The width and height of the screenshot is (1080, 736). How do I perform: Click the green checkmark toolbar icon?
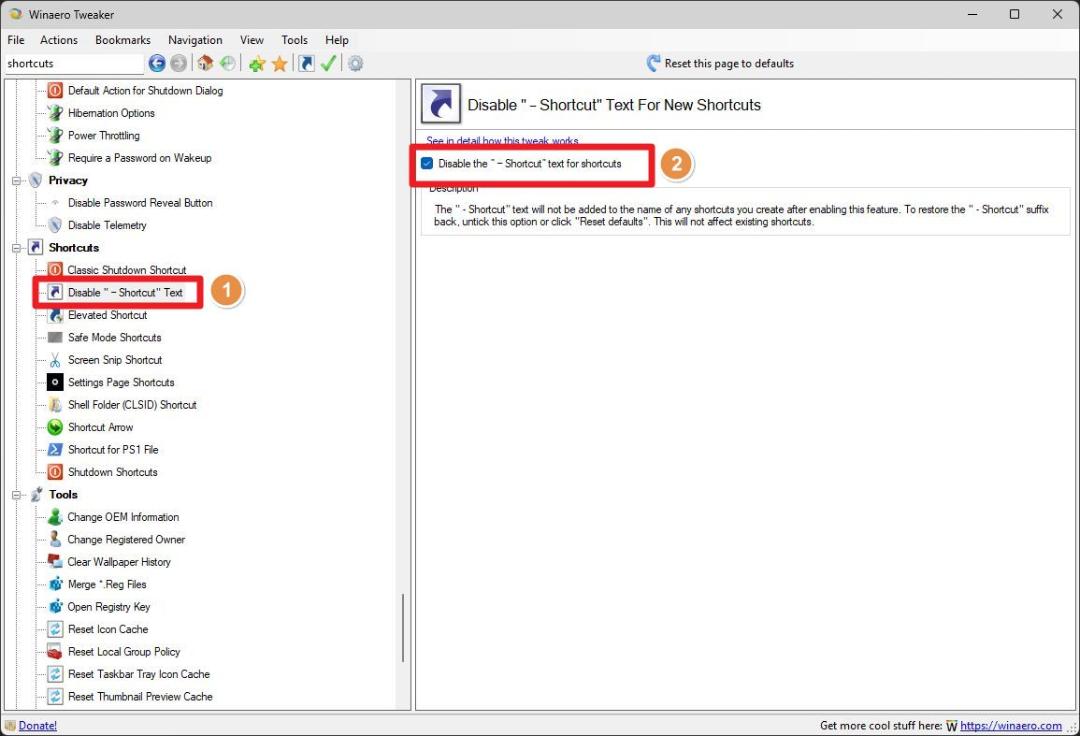pos(329,63)
